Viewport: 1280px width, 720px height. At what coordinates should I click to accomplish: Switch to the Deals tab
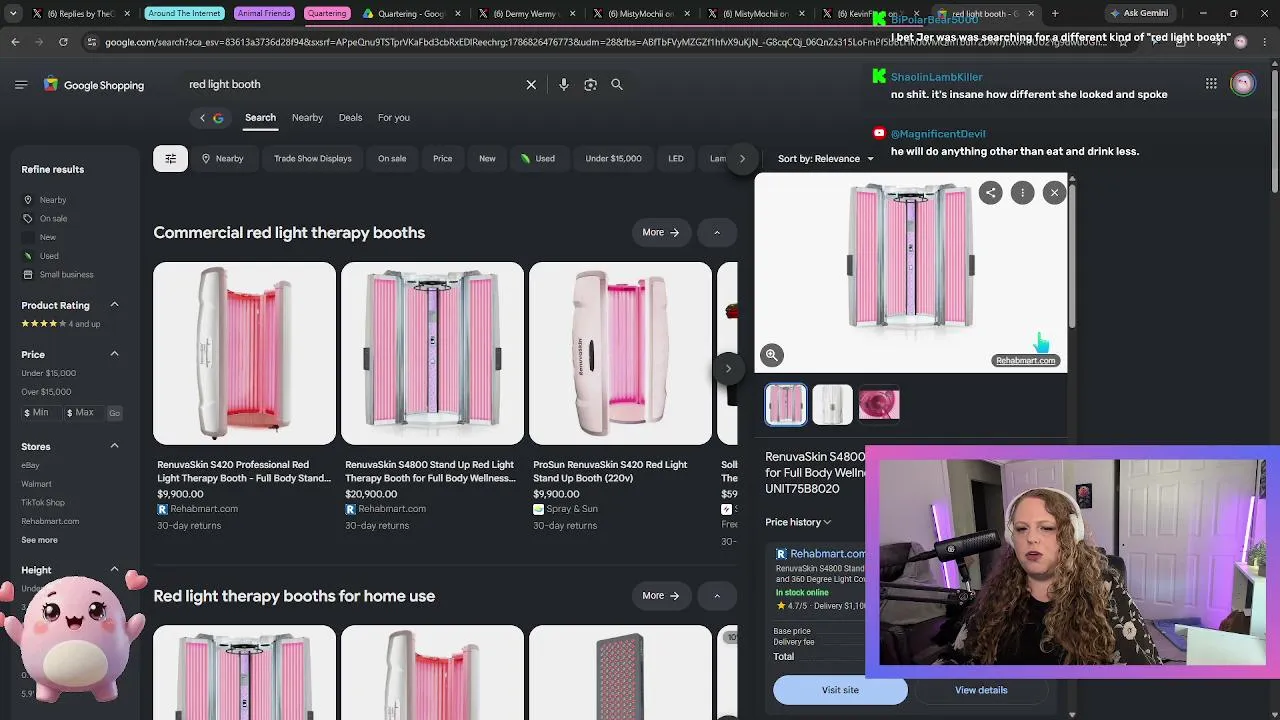coord(350,118)
